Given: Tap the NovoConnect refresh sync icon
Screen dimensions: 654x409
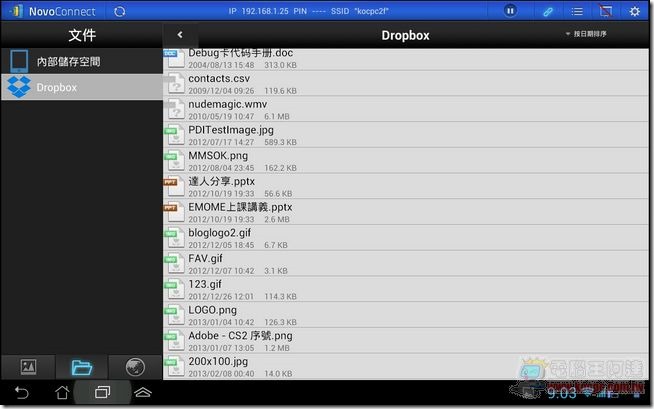Looking at the screenshot, I should point(119,11).
